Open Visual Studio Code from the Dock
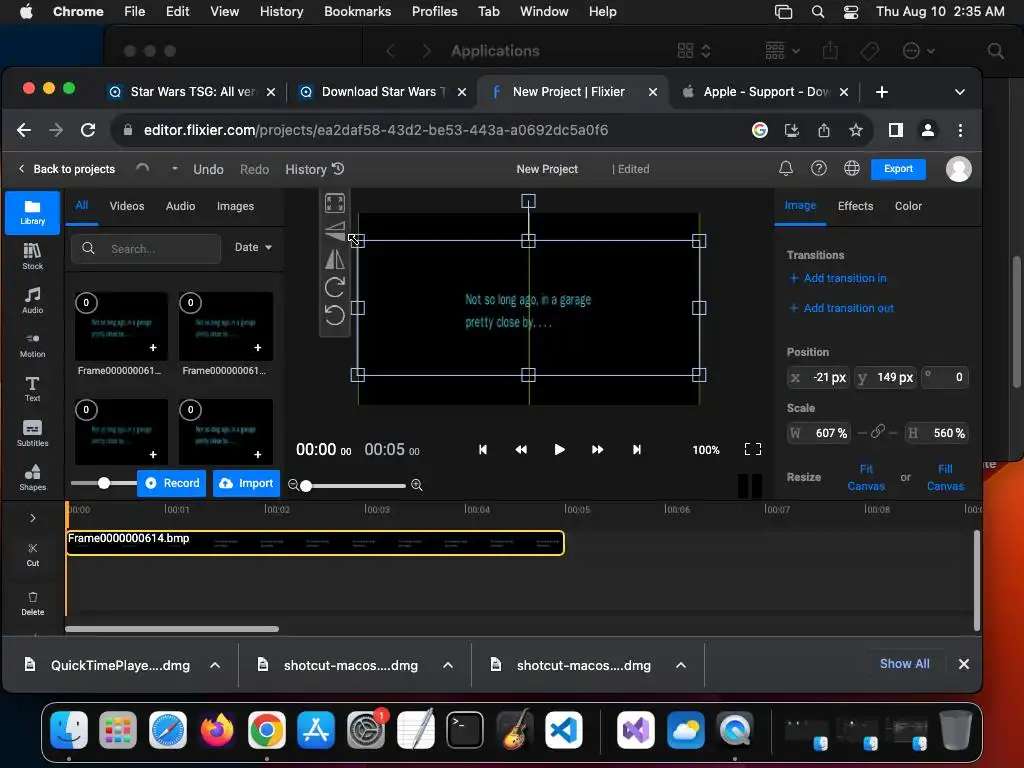This screenshot has width=1024, height=768. (564, 729)
